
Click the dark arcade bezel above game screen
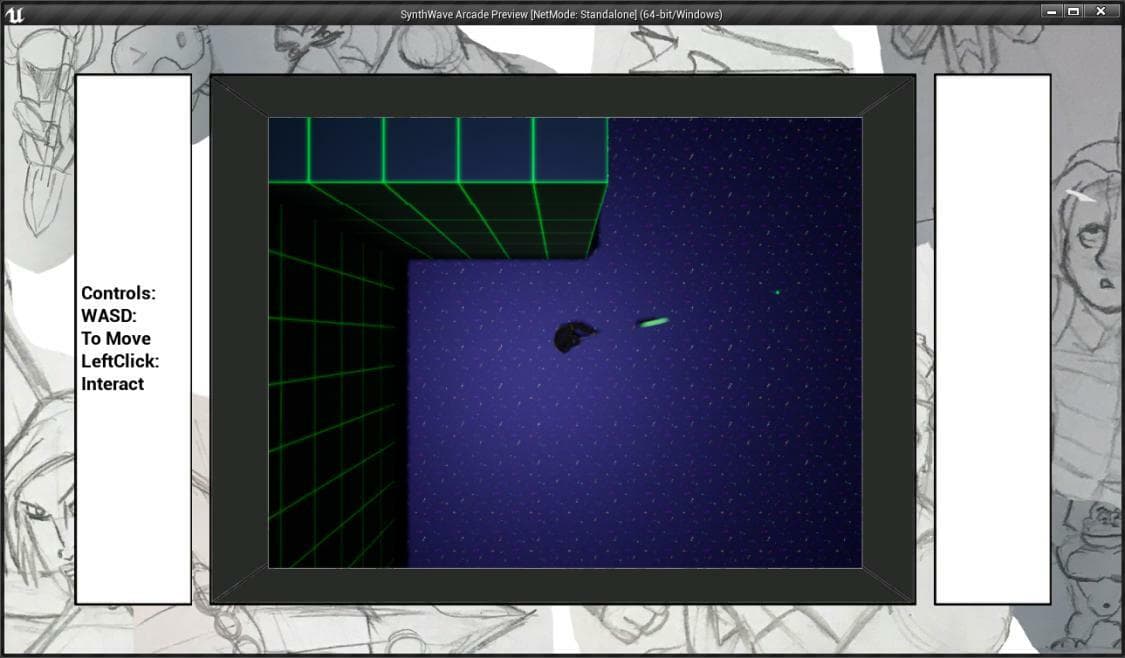tap(563, 96)
